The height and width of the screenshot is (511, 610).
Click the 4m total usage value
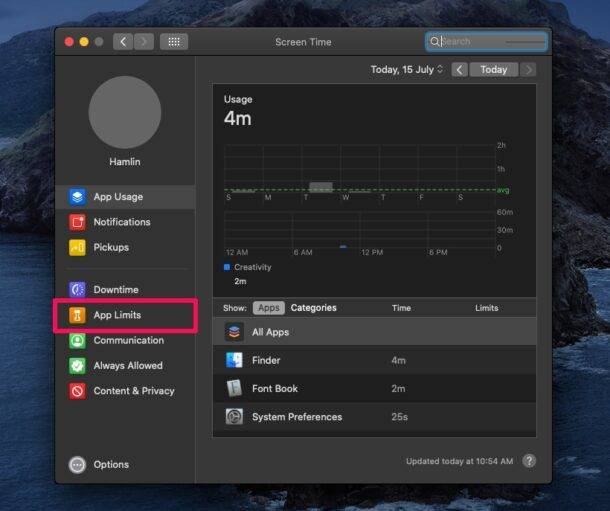tap(238, 118)
